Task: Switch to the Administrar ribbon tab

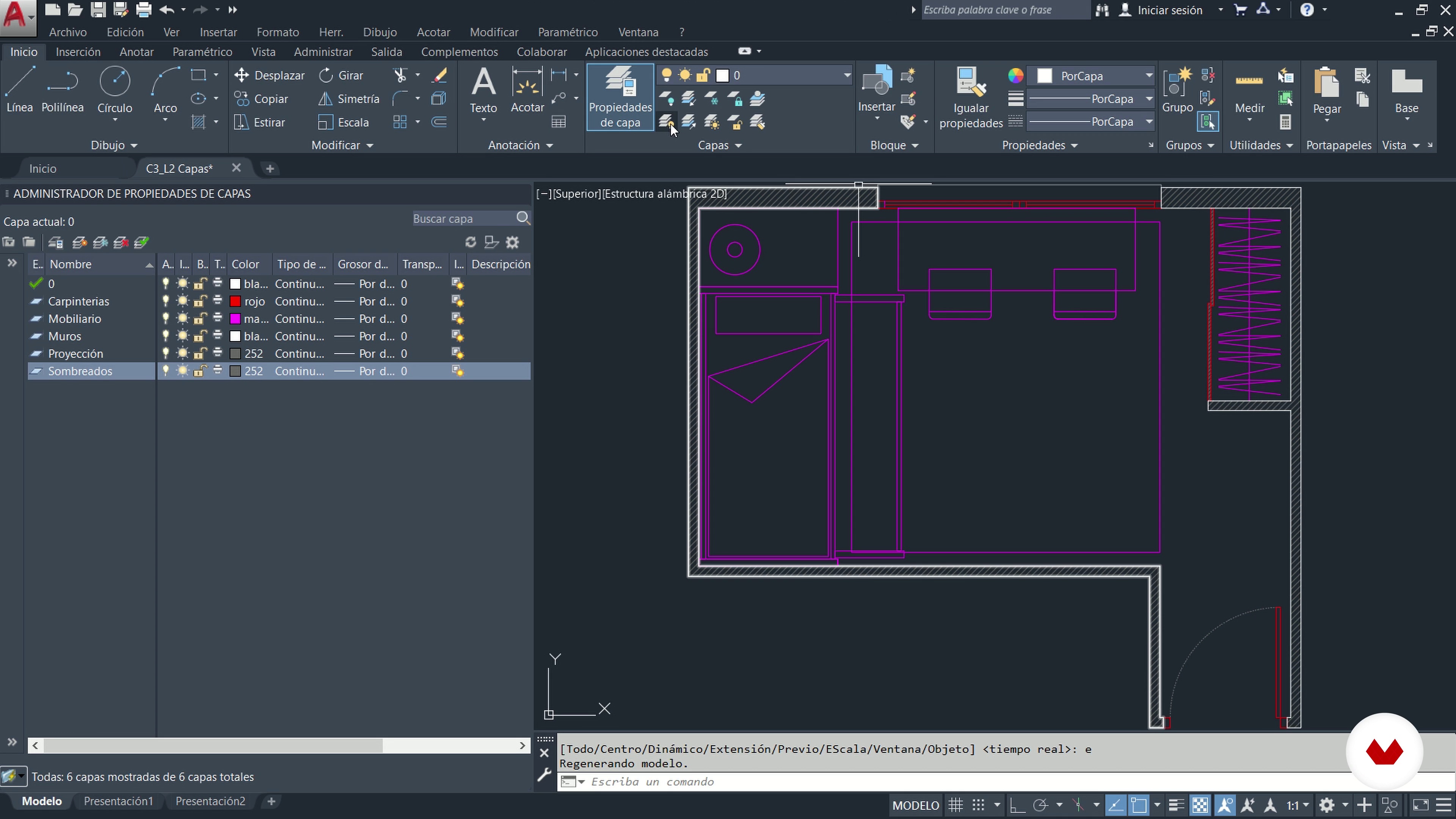Action: pos(323,52)
